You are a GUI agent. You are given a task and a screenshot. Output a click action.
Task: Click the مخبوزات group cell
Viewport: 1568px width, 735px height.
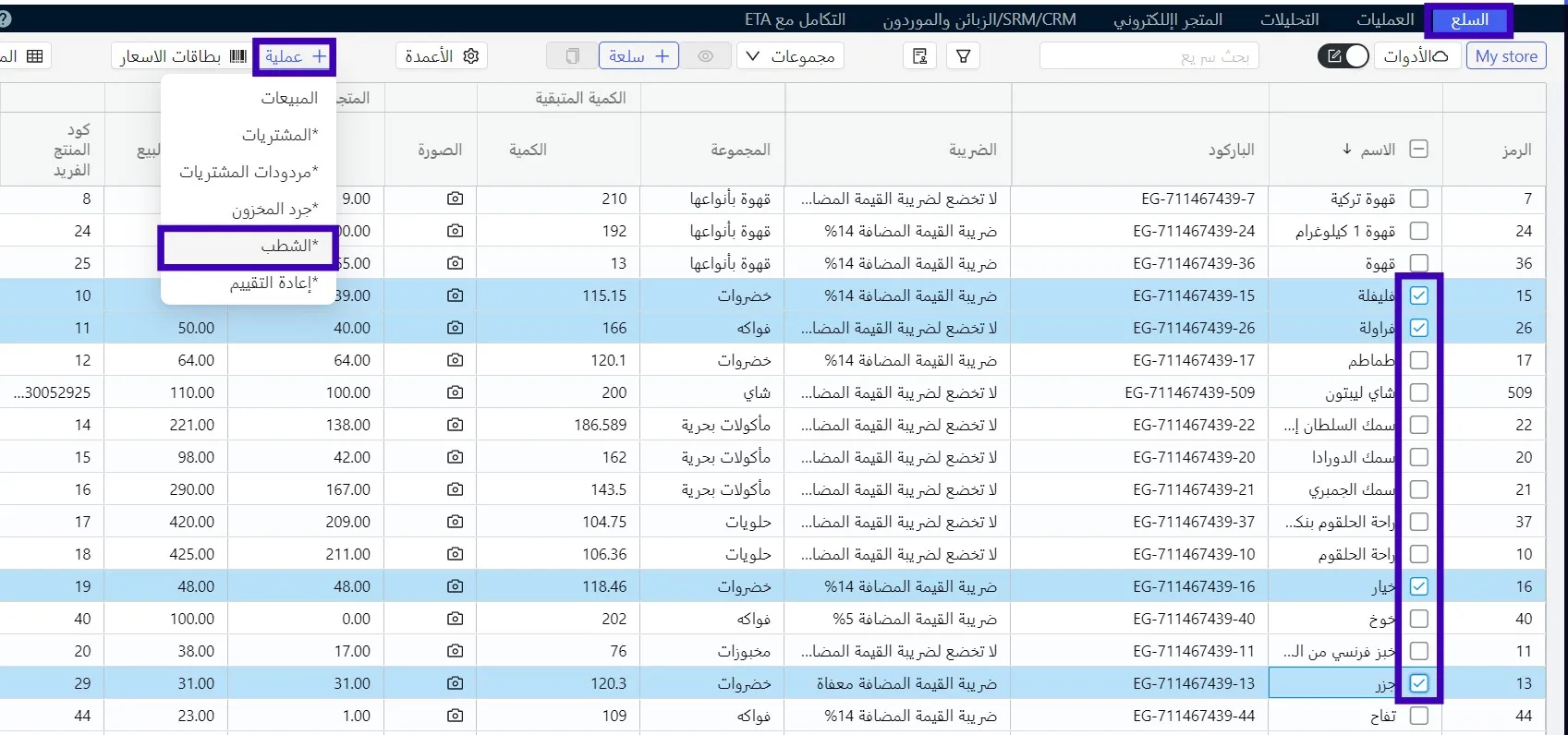[x=744, y=651]
